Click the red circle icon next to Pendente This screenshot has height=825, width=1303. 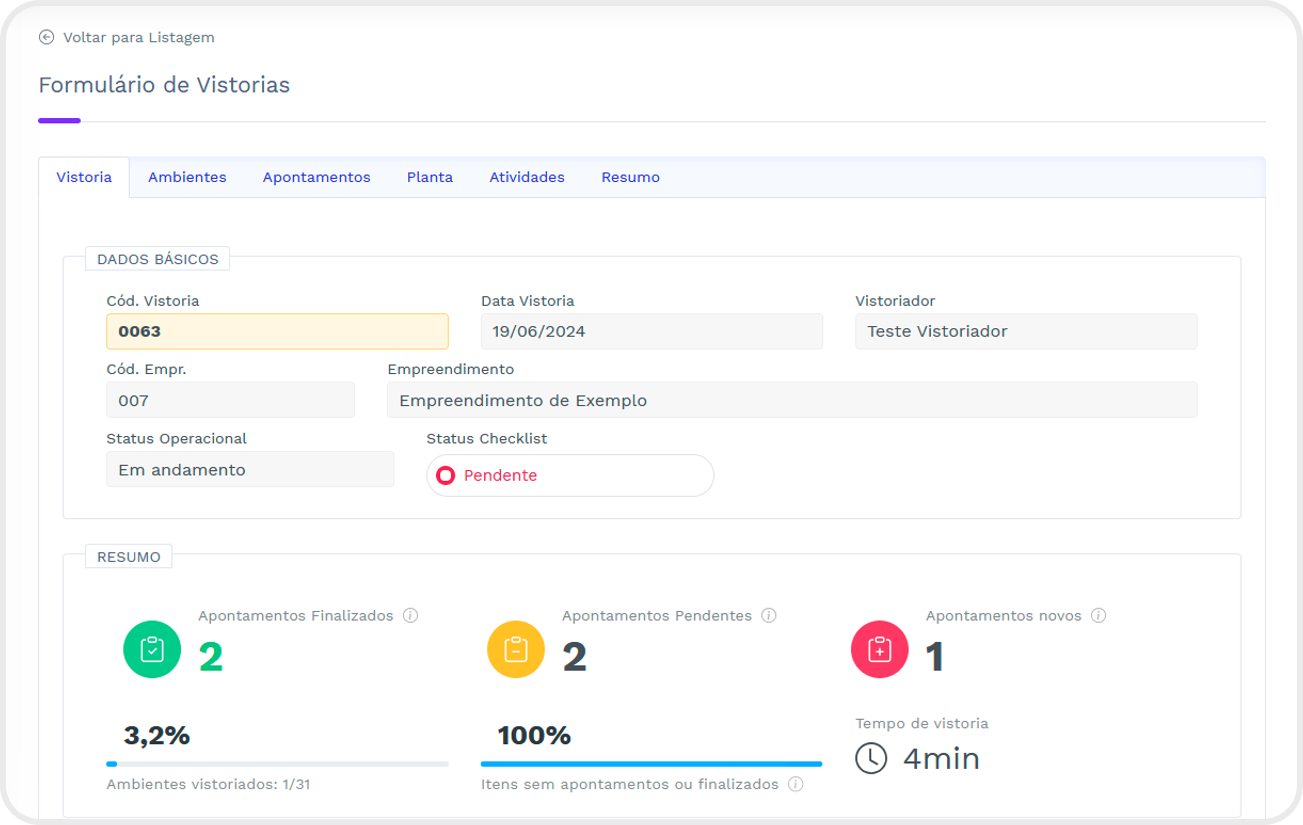click(446, 476)
